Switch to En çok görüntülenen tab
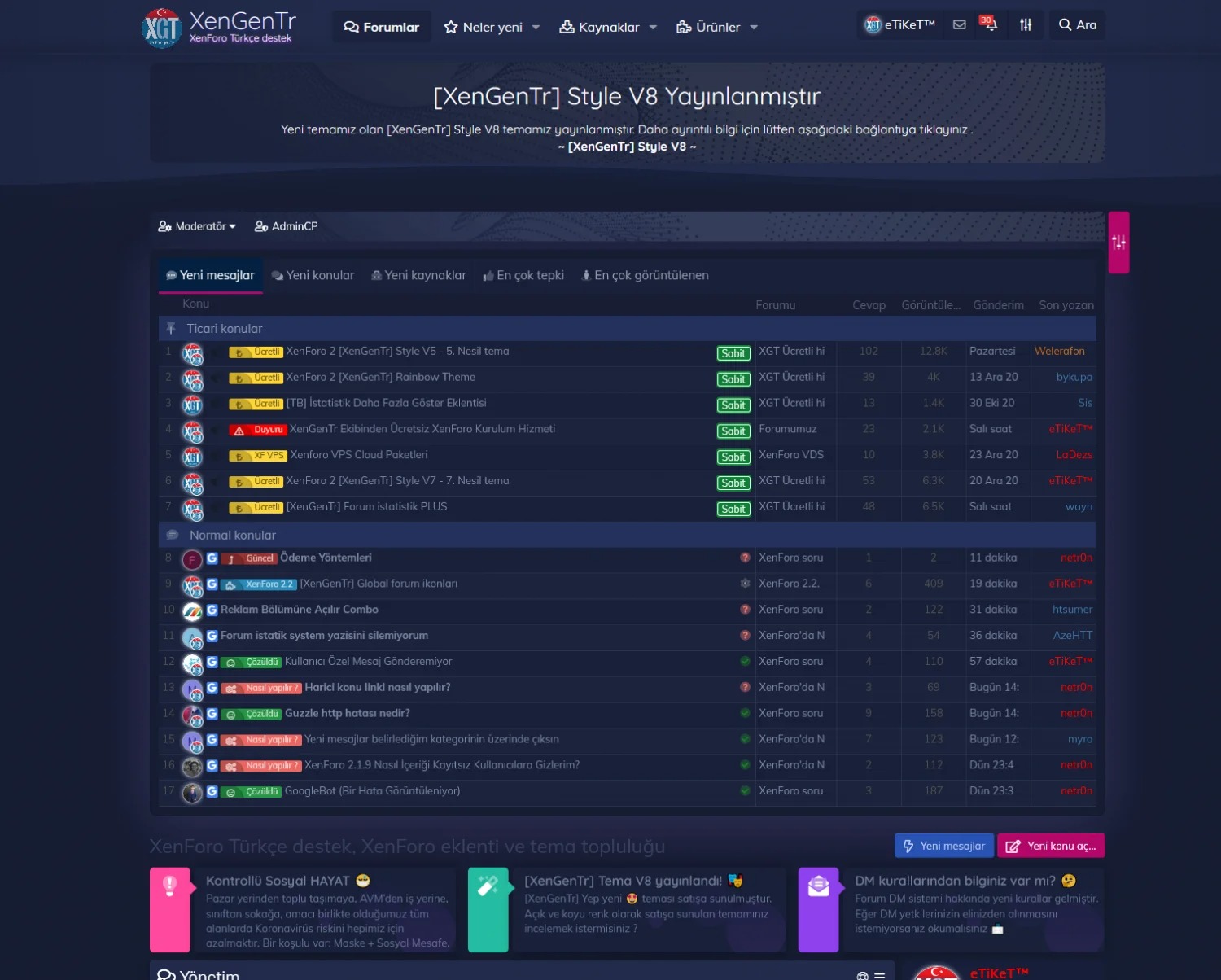This screenshot has width=1221, height=980. [x=645, y=275]
